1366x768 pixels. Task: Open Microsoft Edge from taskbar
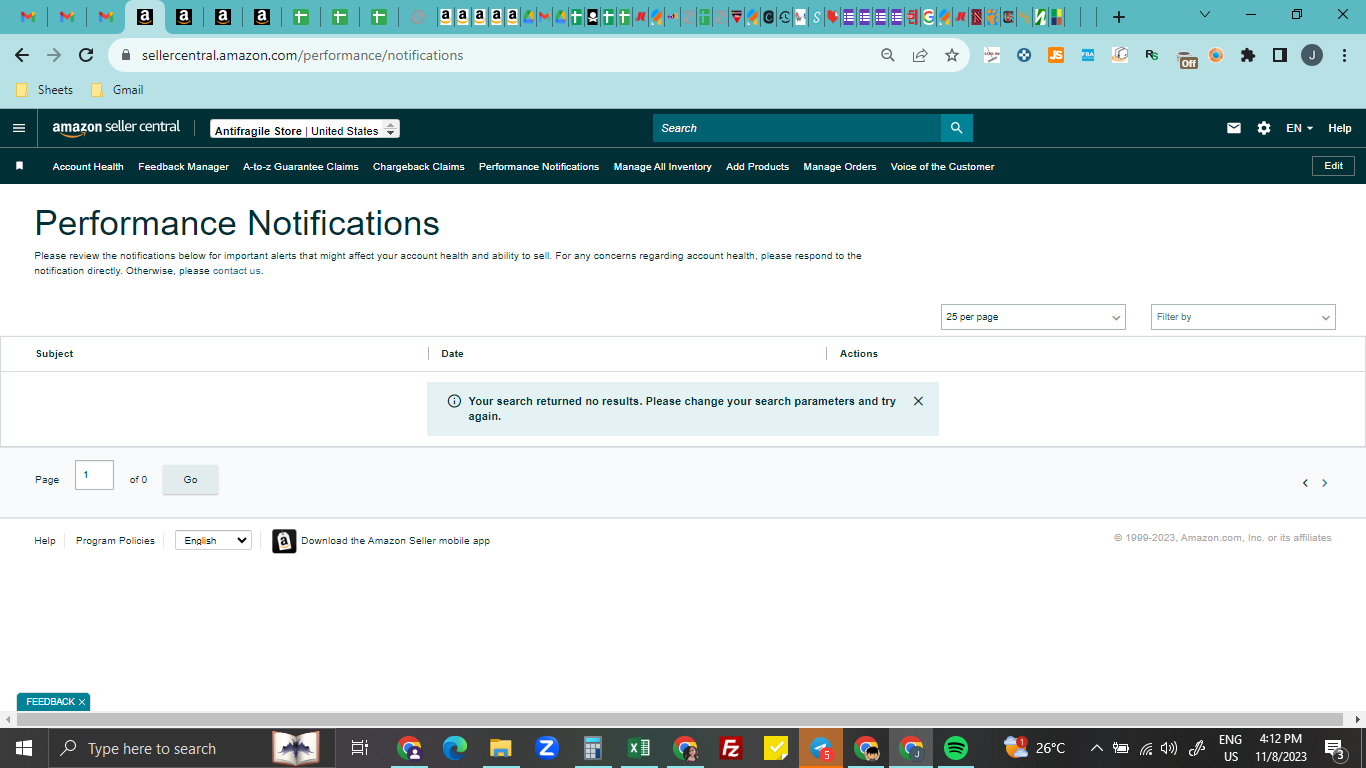pos(455,748)
